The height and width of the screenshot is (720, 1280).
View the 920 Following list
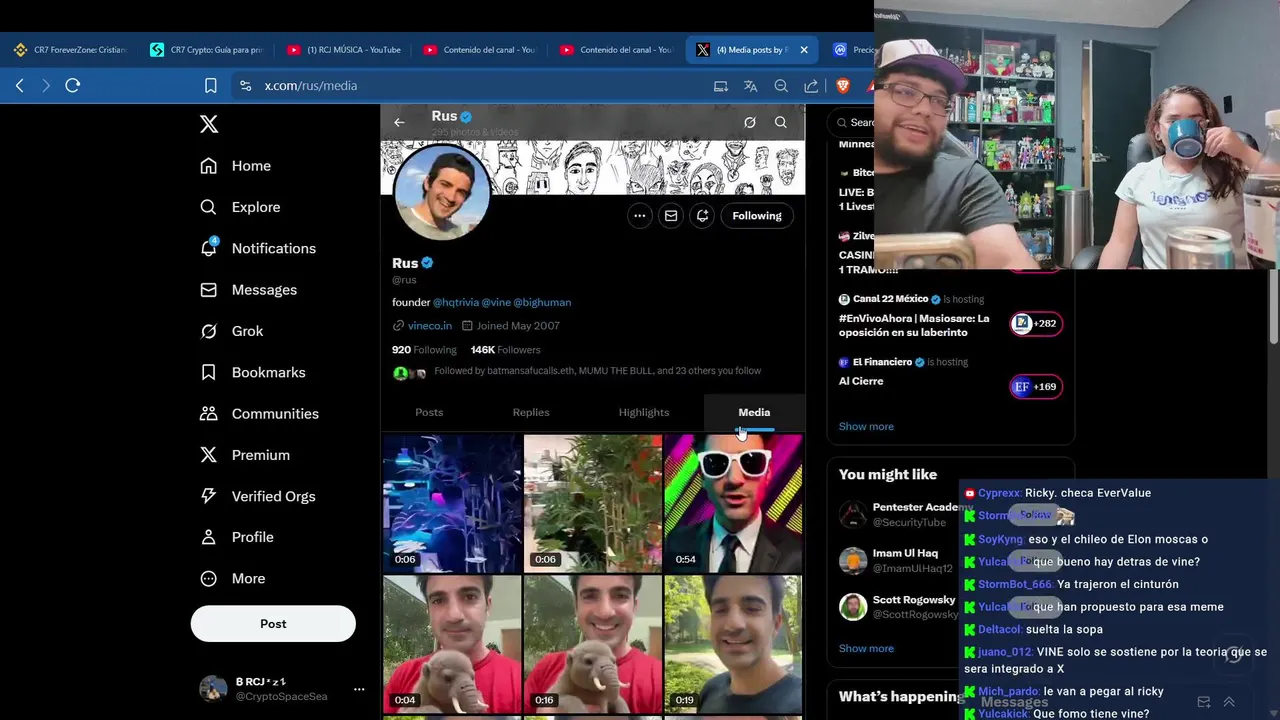coord(424,350)
